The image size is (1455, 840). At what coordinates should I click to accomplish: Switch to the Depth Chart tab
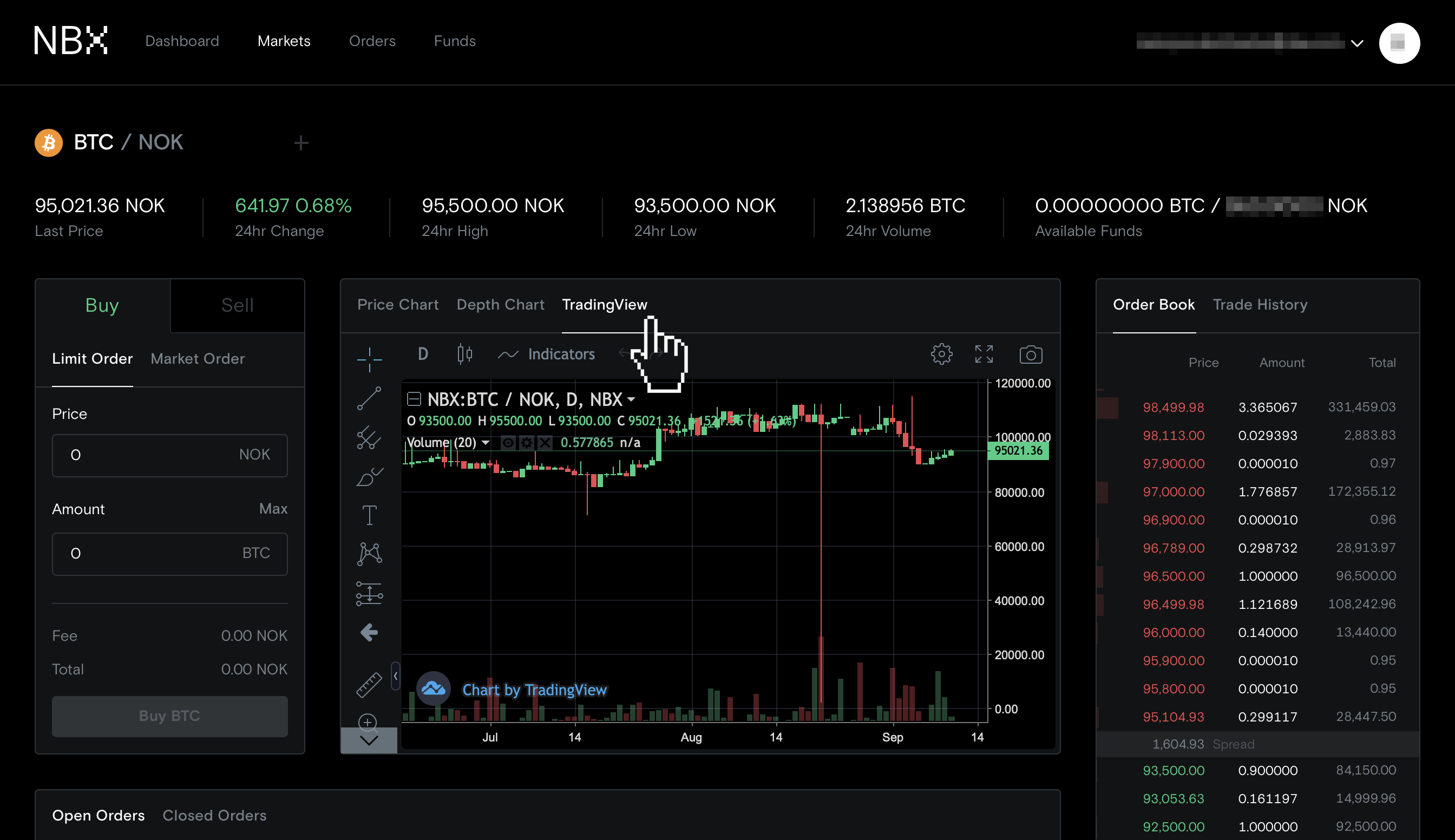[x=500, y=305]
